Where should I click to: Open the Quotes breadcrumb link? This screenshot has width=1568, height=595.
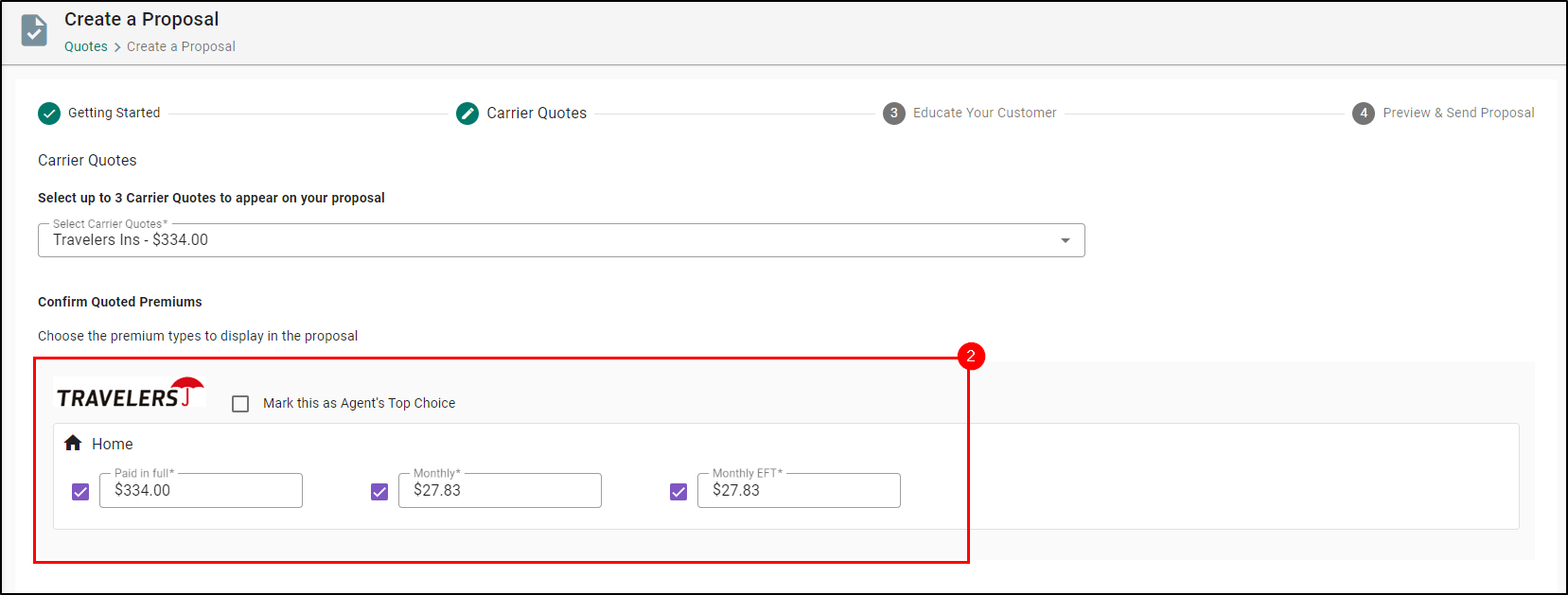click(x=86, y=46)
